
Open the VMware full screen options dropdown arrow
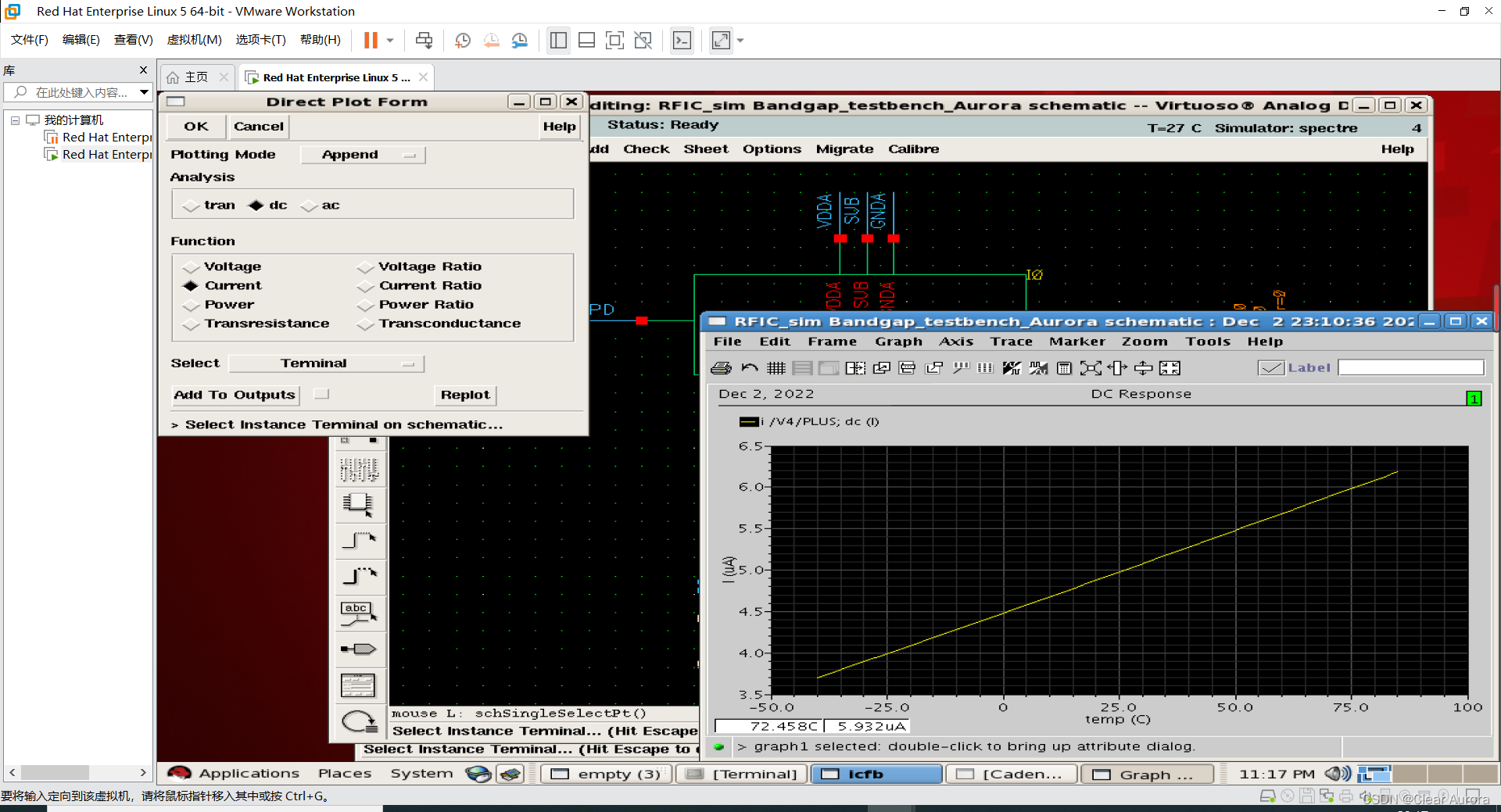[740, 41]
